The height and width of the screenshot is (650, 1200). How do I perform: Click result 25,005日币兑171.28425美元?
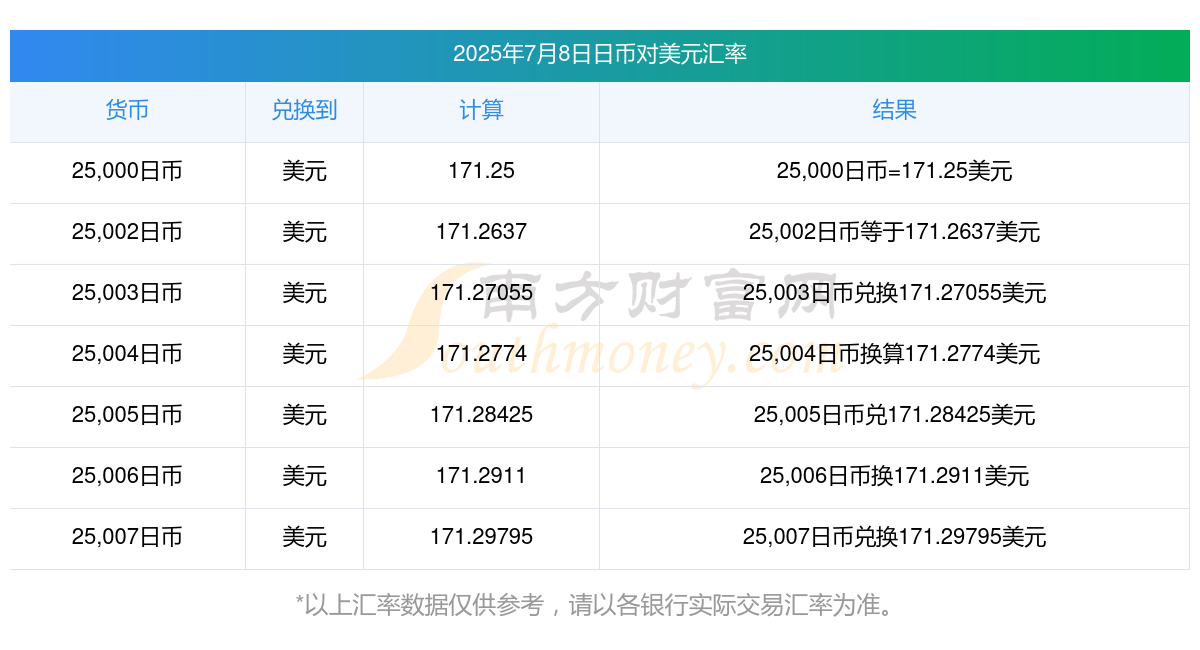click(x=894, y=415)
